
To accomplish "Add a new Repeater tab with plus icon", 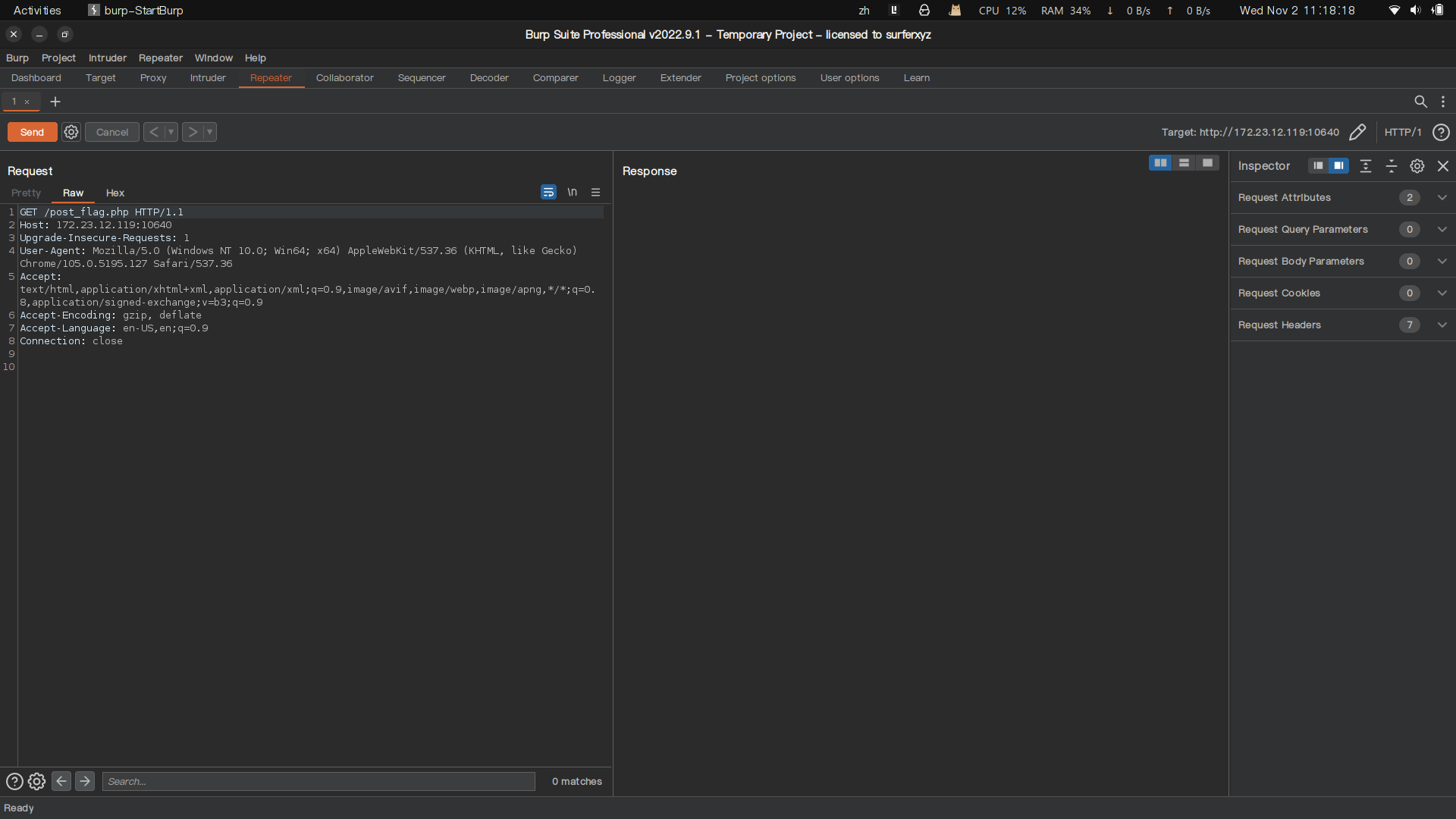I will click(55, 102).
